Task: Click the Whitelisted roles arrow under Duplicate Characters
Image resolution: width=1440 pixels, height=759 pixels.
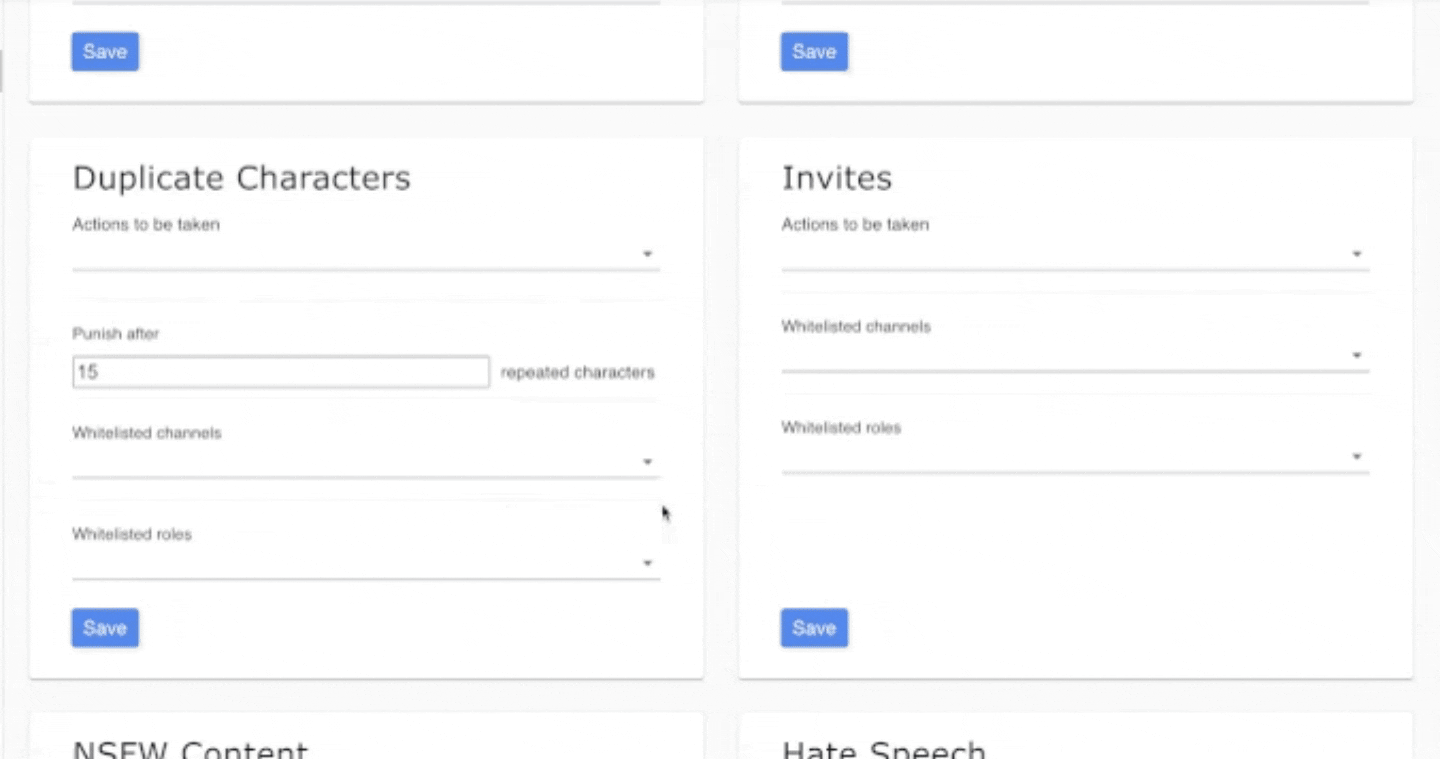Action: pos(647,563)
